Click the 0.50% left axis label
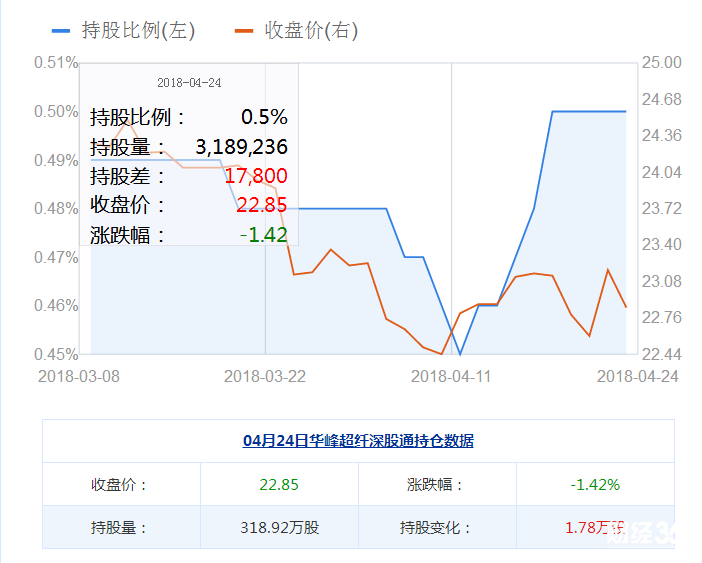 (56, 111)
